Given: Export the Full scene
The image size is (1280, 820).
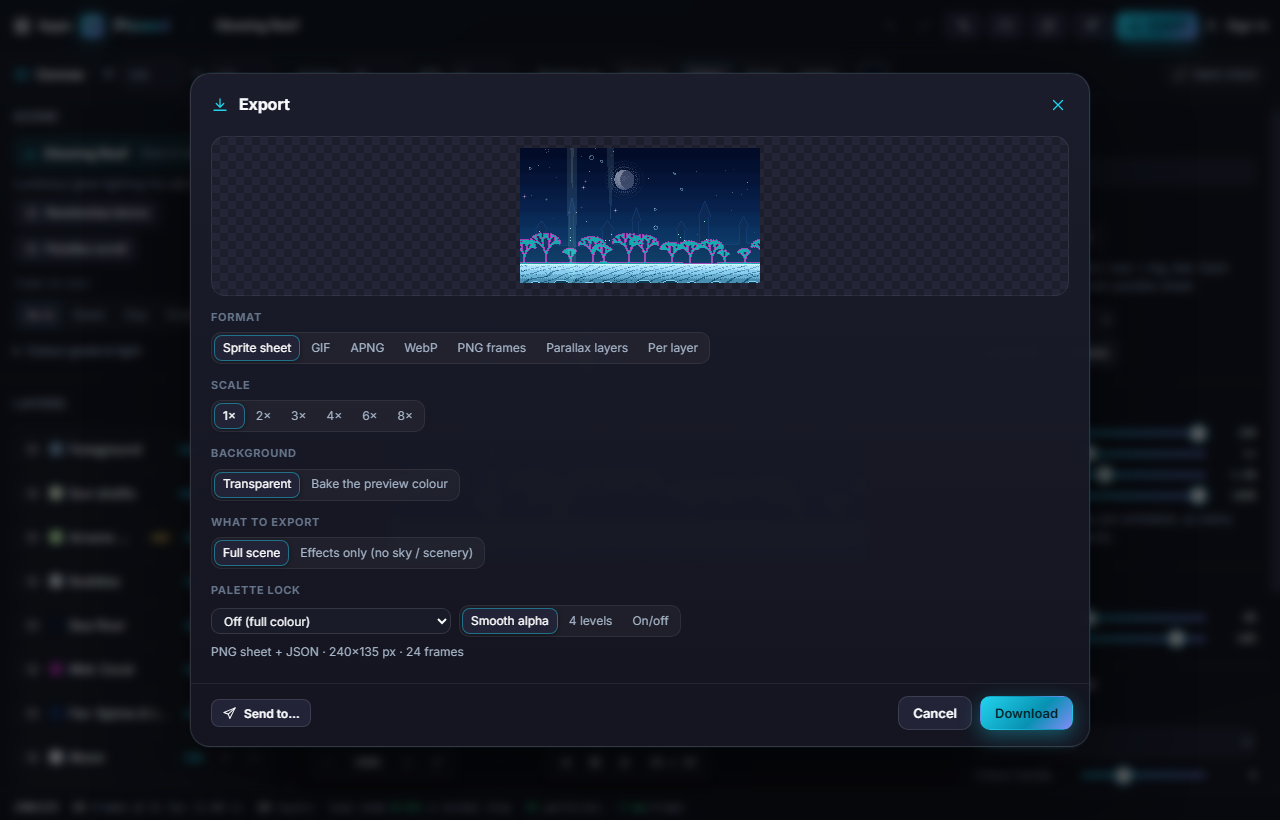Looking at the screenshot, I should [251, 553].
